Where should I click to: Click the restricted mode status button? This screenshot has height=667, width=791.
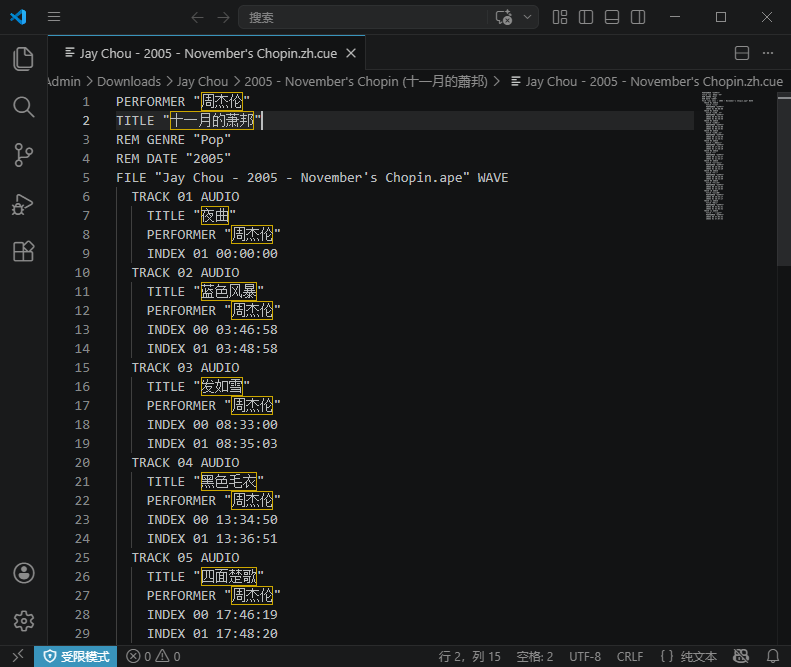click(76, 657)
